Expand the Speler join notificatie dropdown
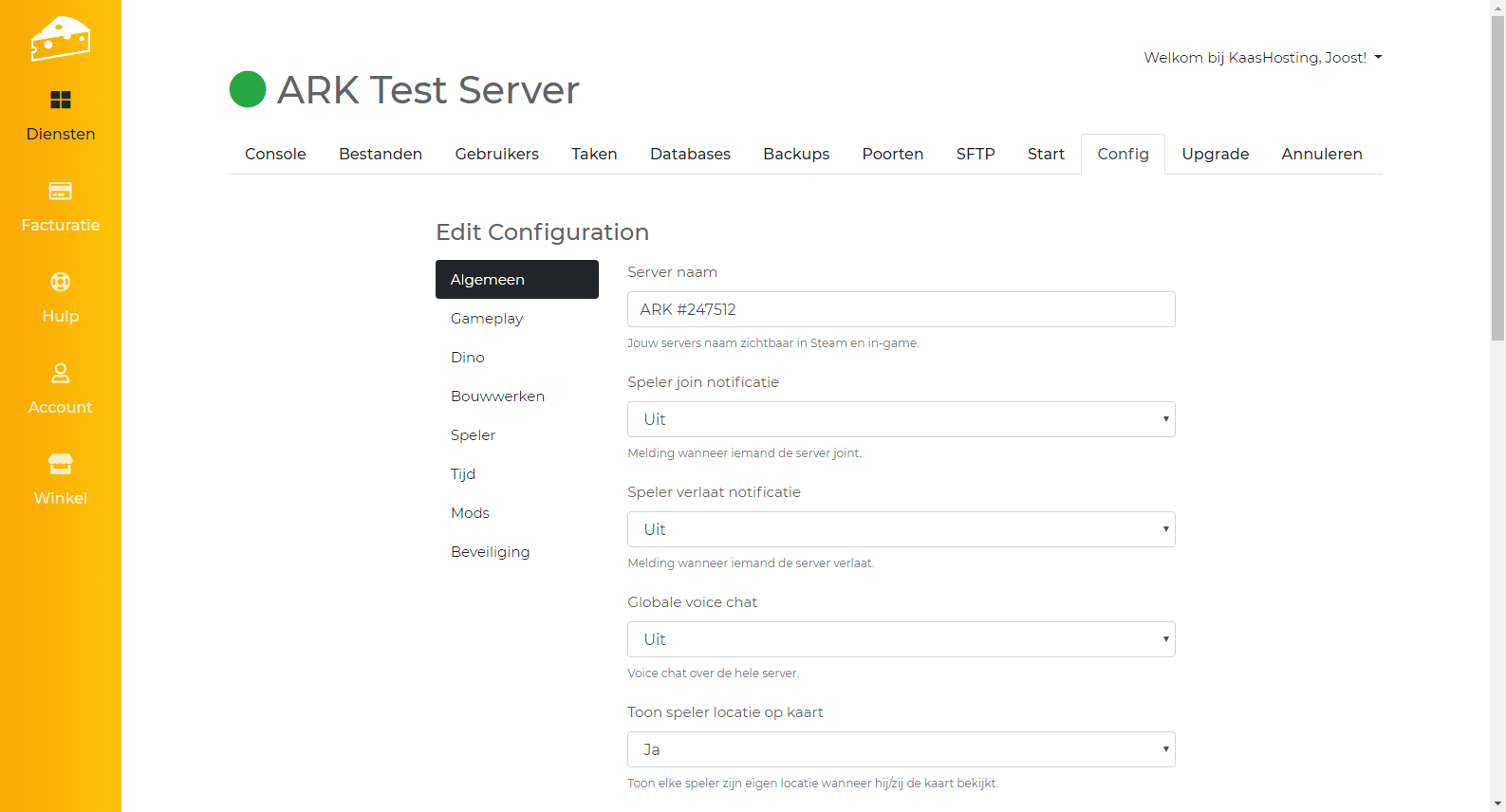This screenshot has height=812, width=1506. pyautogui.click(x=901, y=419)
